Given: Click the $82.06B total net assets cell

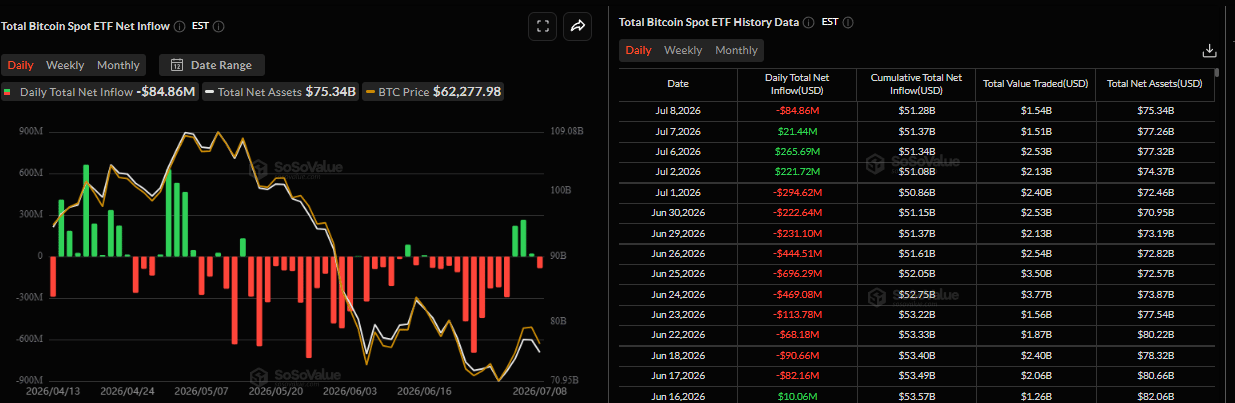Looking at the screenshot, I should (1155, 395).
